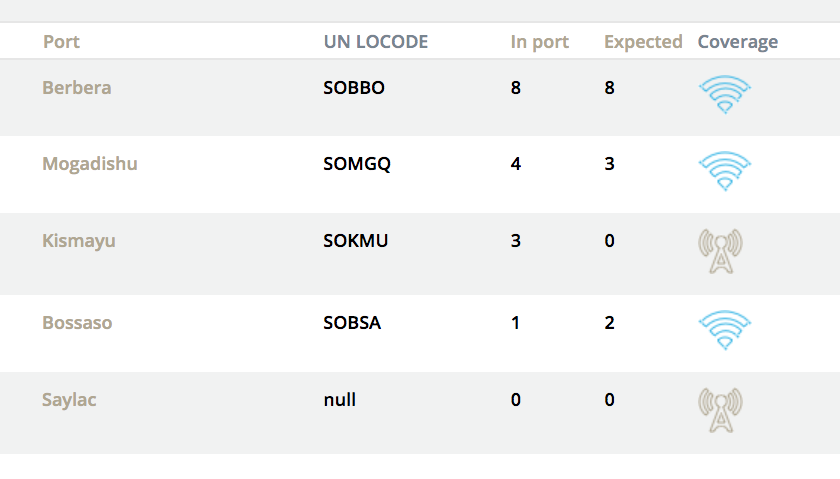
Task: Open the Bossaso port link
Action: [x=77, y=323]
